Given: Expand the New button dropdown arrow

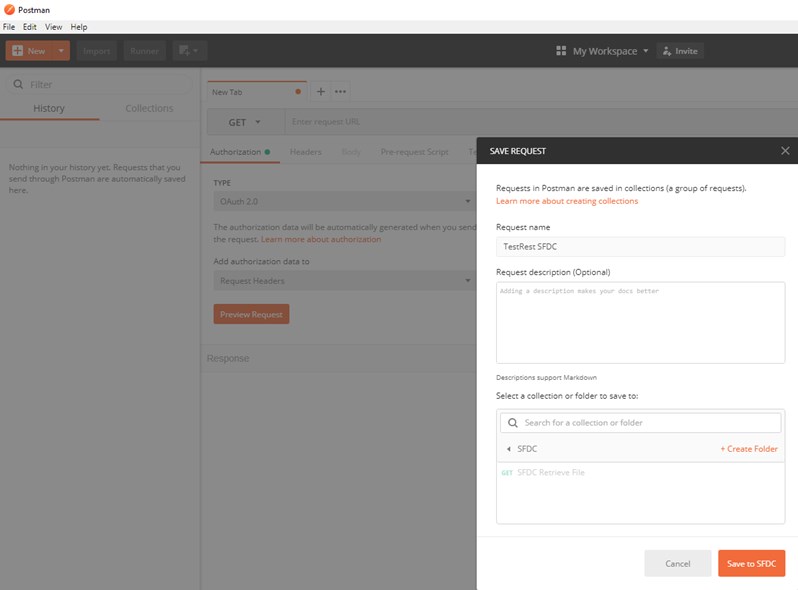Looking at the screenshot, I should pyautogui.click(x=61, y=51).
